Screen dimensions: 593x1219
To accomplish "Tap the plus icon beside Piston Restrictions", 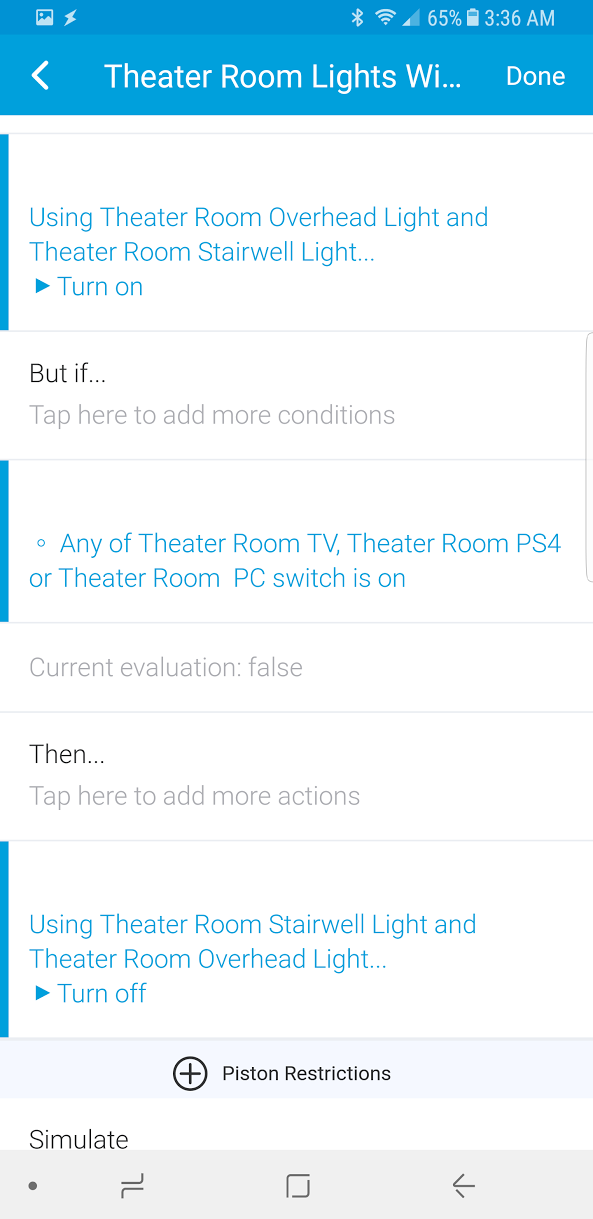I will 190,1074.
